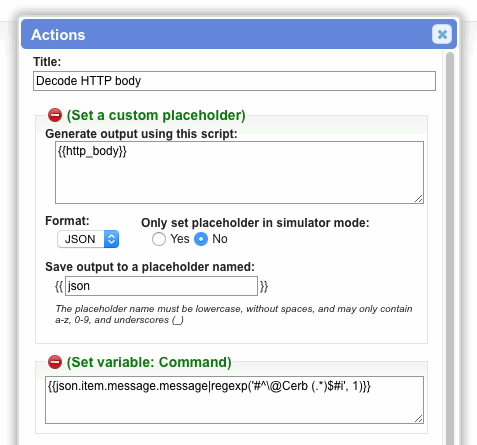The width and height of the screenshot is (477, 445).
Task: Remove the Set variable: Command action
Action: tap(55, 362)
